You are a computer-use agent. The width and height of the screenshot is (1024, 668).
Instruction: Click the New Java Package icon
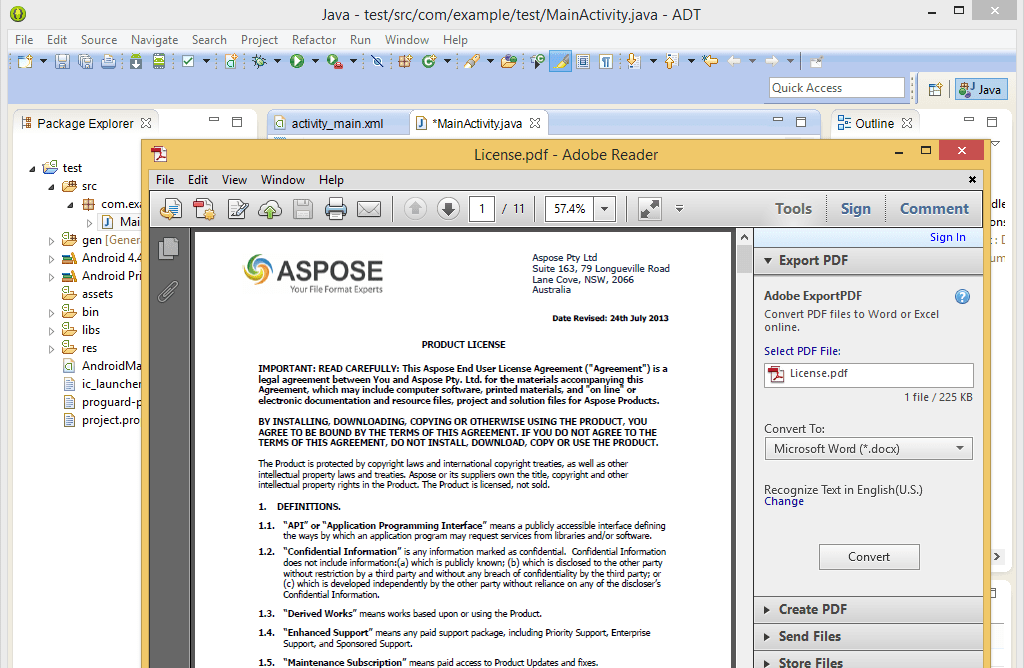click(x=405, y=61)
